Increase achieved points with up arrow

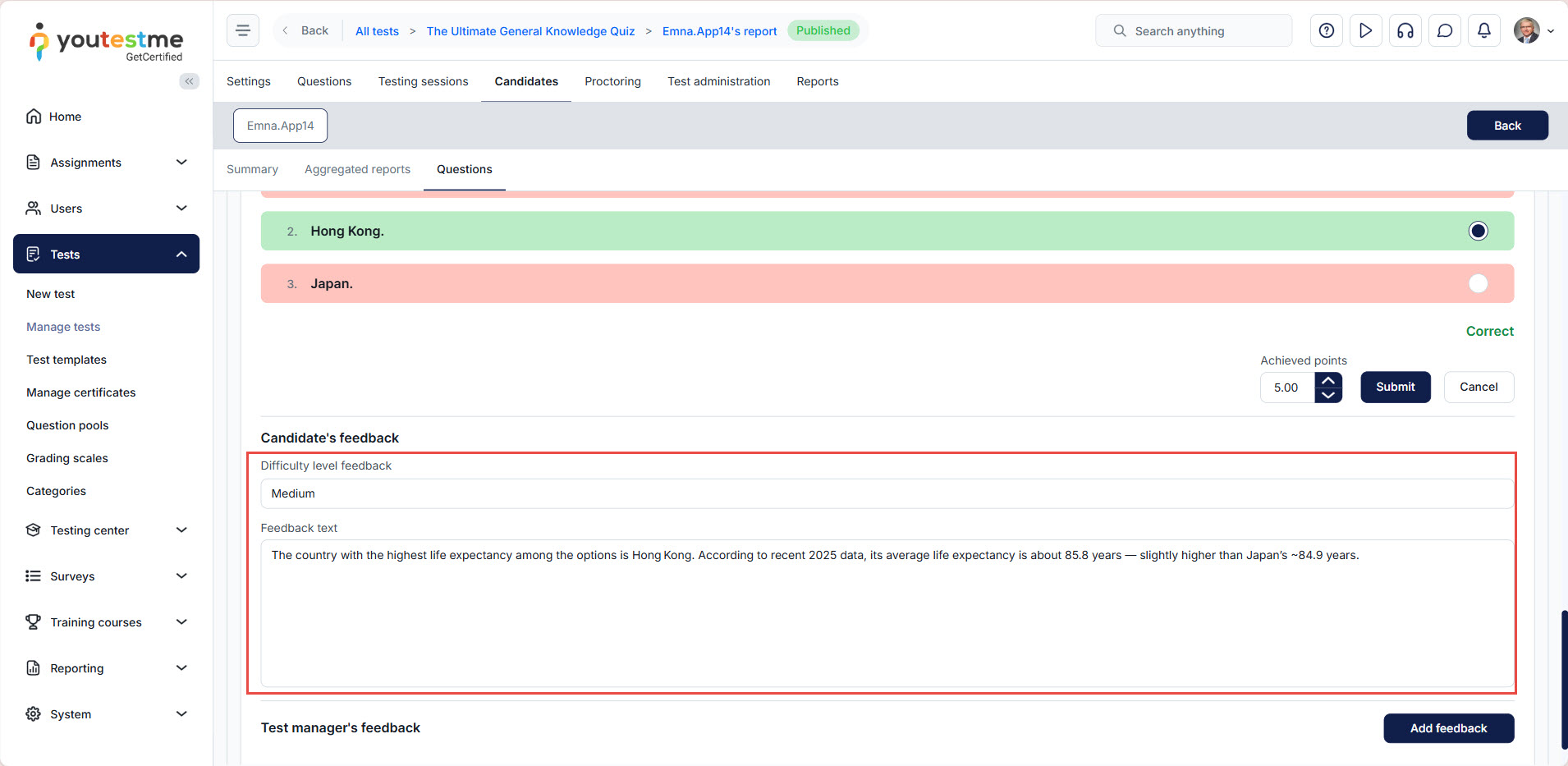1327,380
